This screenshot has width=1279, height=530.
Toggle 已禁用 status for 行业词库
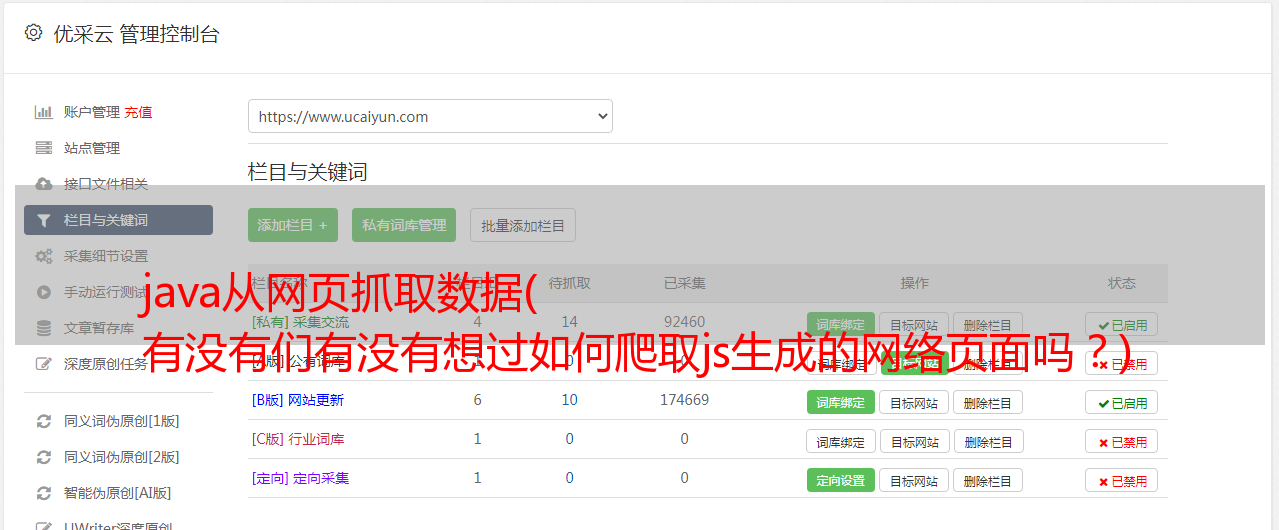[1122, 441]
